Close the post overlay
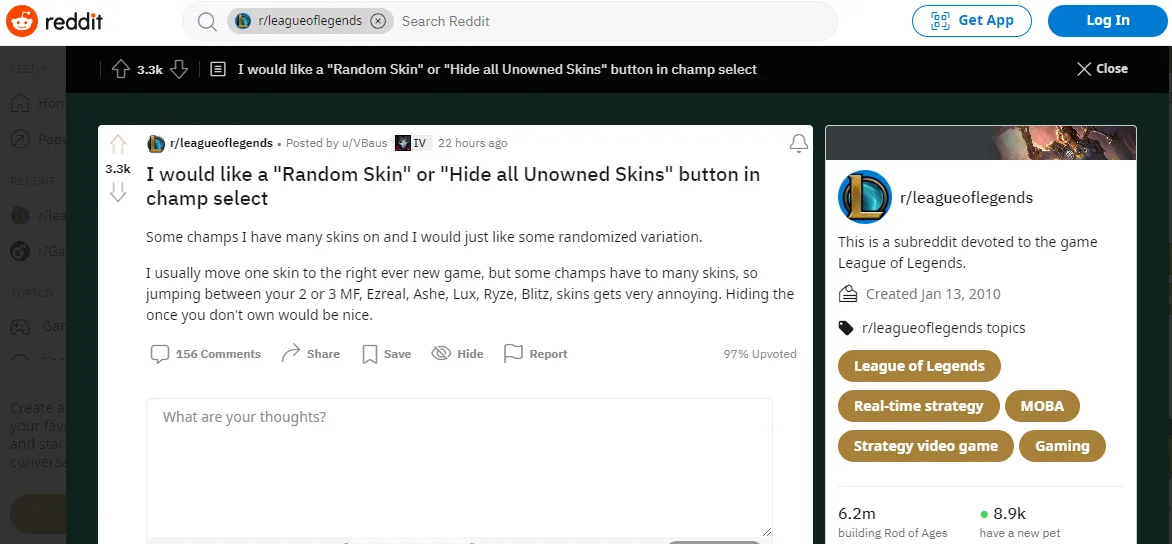This screenshot has height=544, width=1172. click(1102, 69)
